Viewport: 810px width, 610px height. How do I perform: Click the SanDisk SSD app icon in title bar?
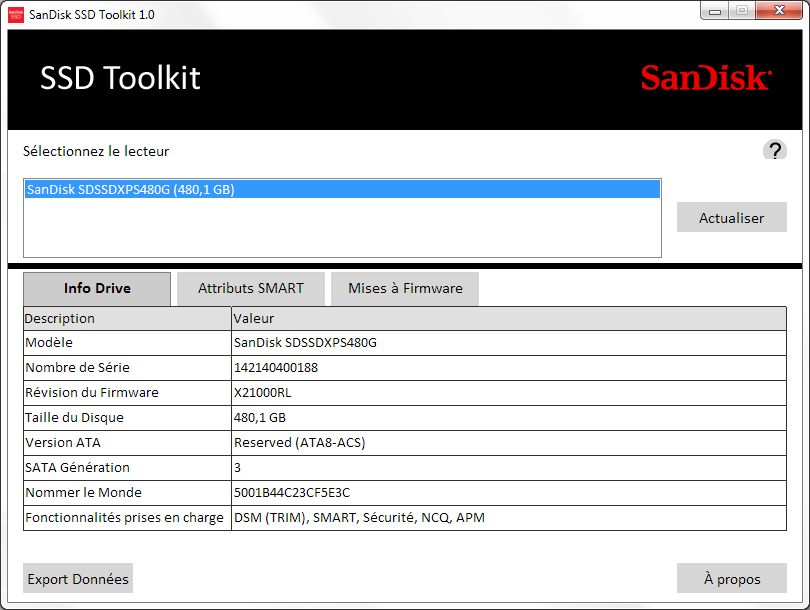pyautogui.click(x=16, y=14)
